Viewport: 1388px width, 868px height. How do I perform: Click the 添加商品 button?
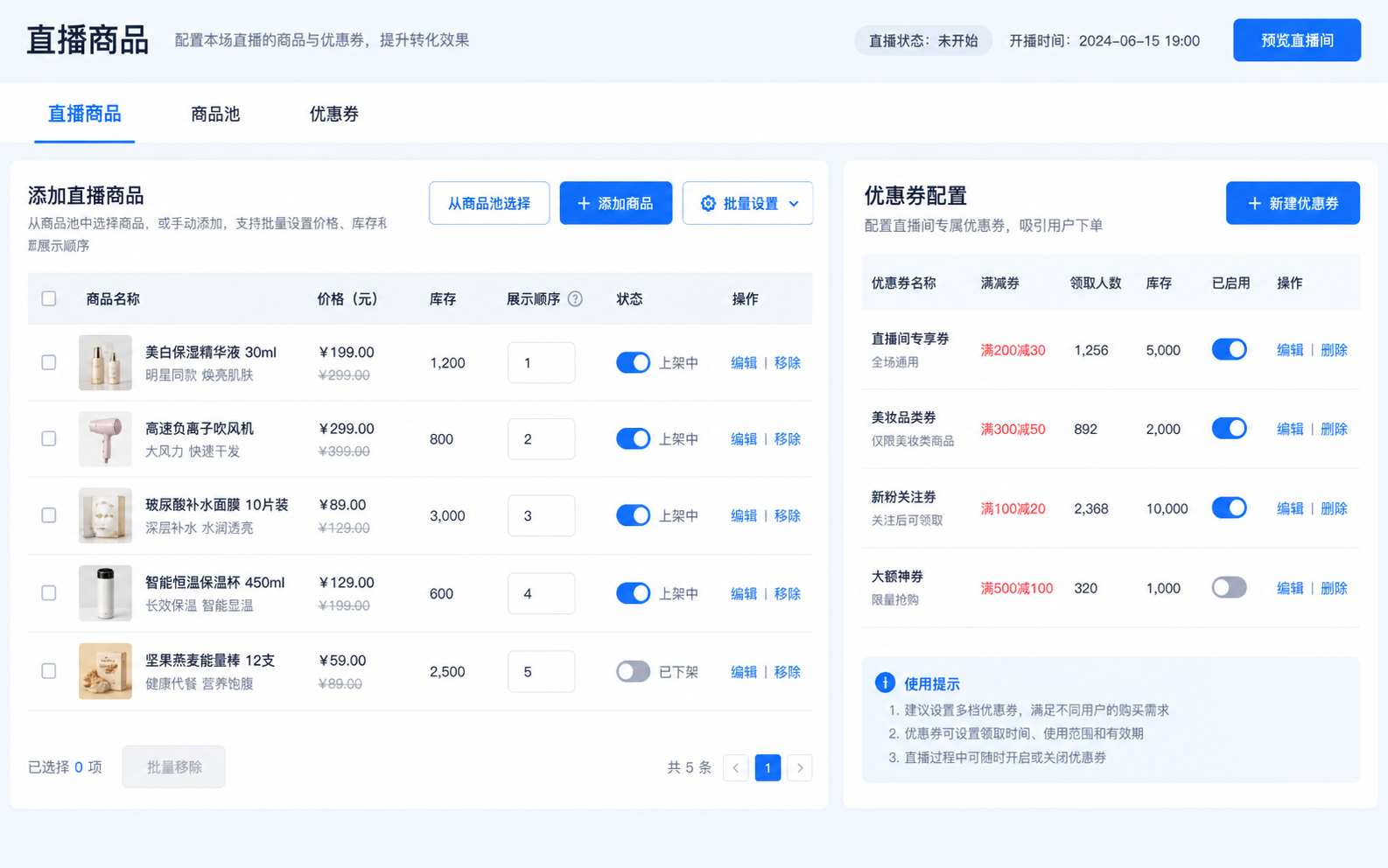tap(616, 204)
